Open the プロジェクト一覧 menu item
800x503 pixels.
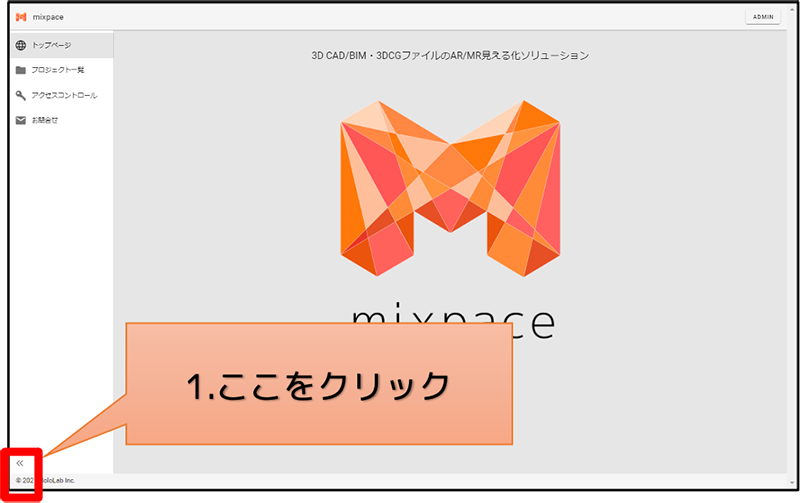(x=62, y=70)
